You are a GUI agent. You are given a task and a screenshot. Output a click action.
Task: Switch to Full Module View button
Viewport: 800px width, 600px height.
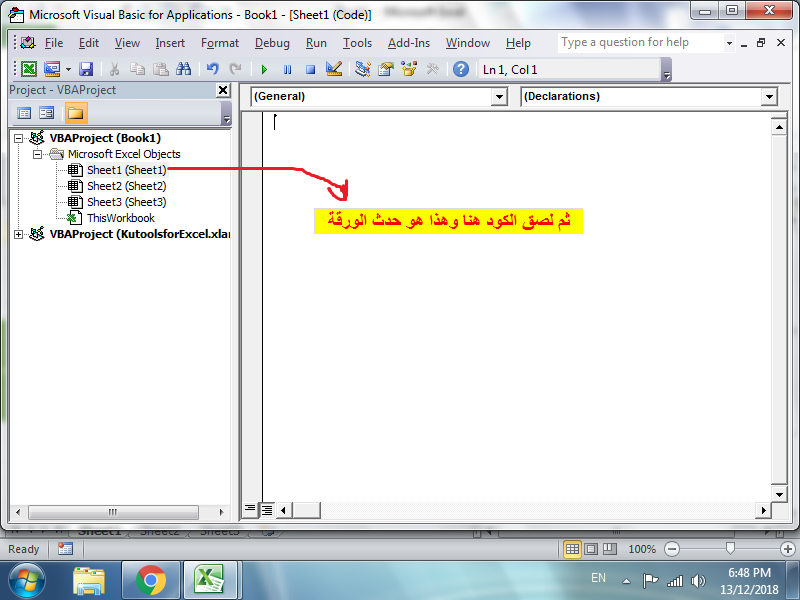point(267,509)
